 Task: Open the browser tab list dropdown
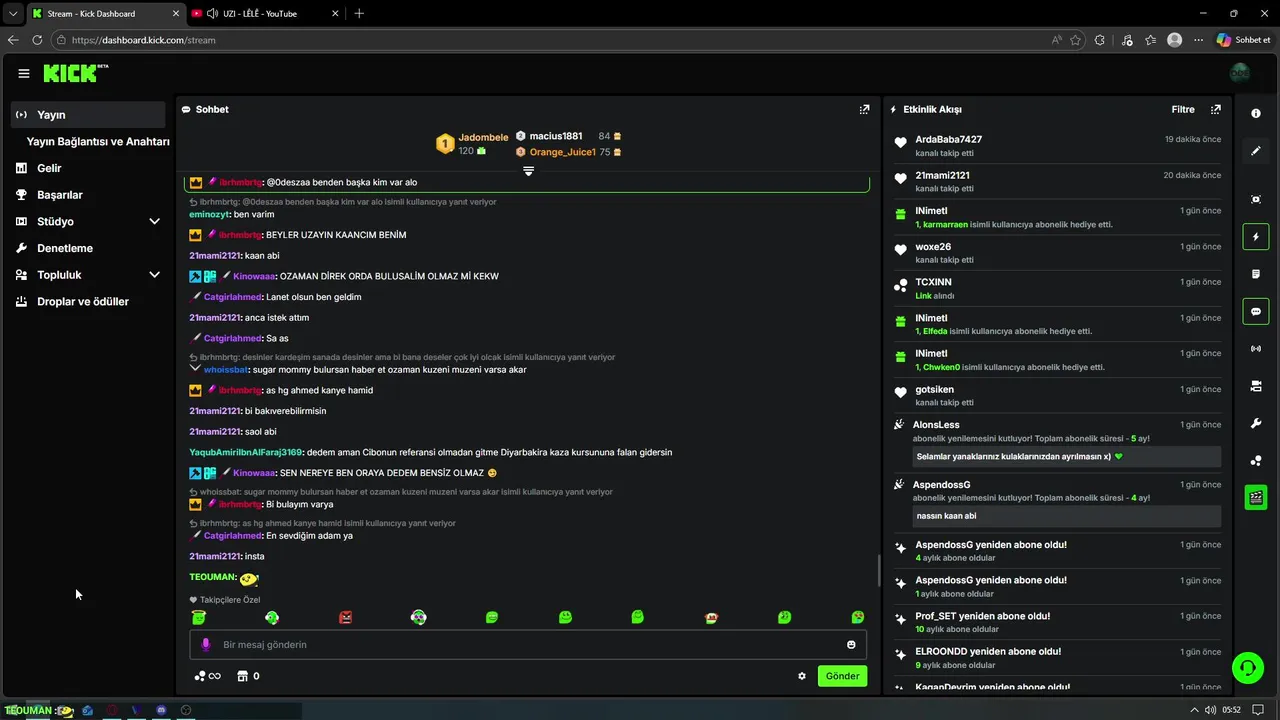pyautogui.click(x=13, y=13)
